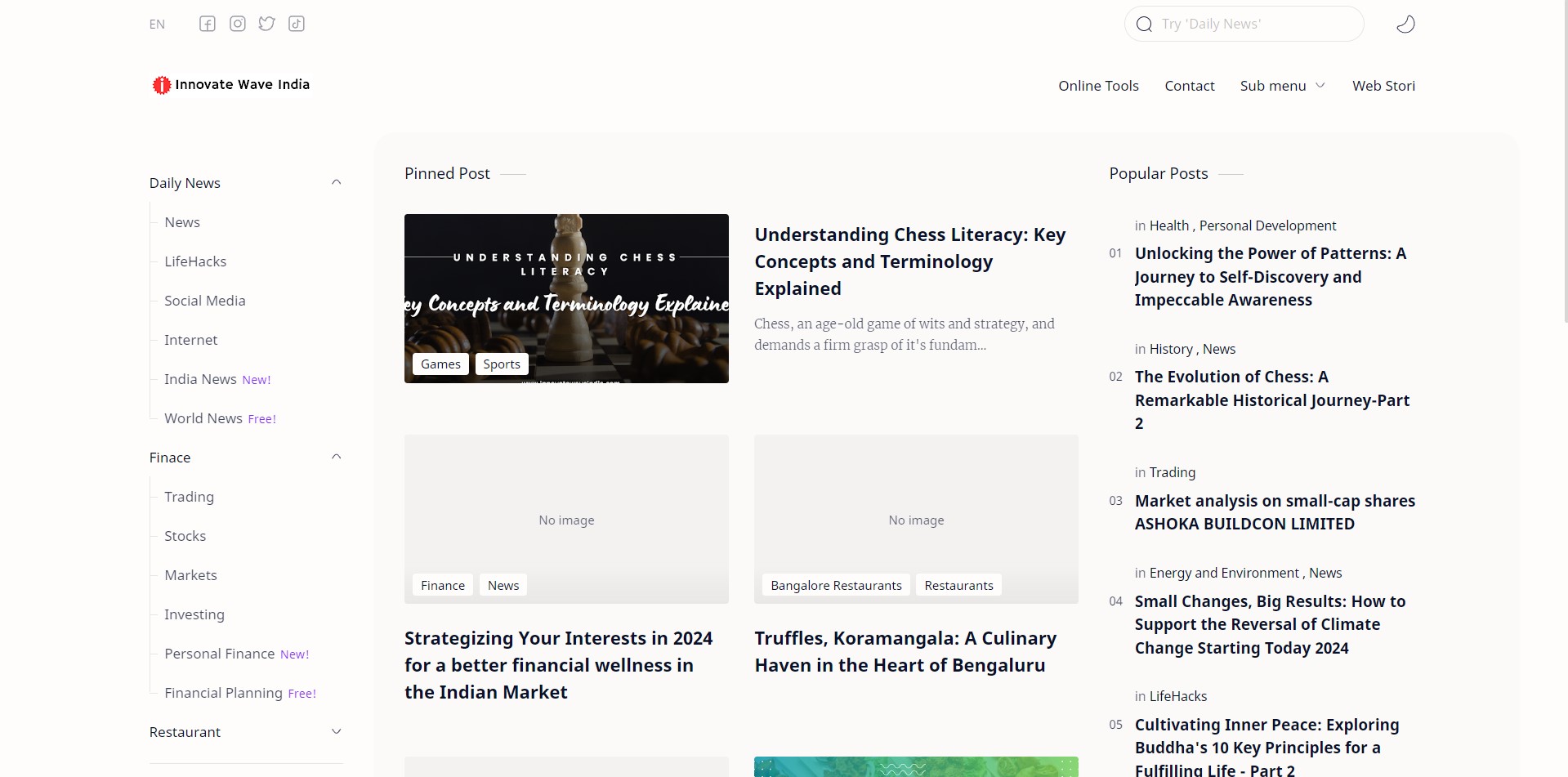1568x777 pixels.
Task: Switch language via EN selector
Action: (157, 25)
